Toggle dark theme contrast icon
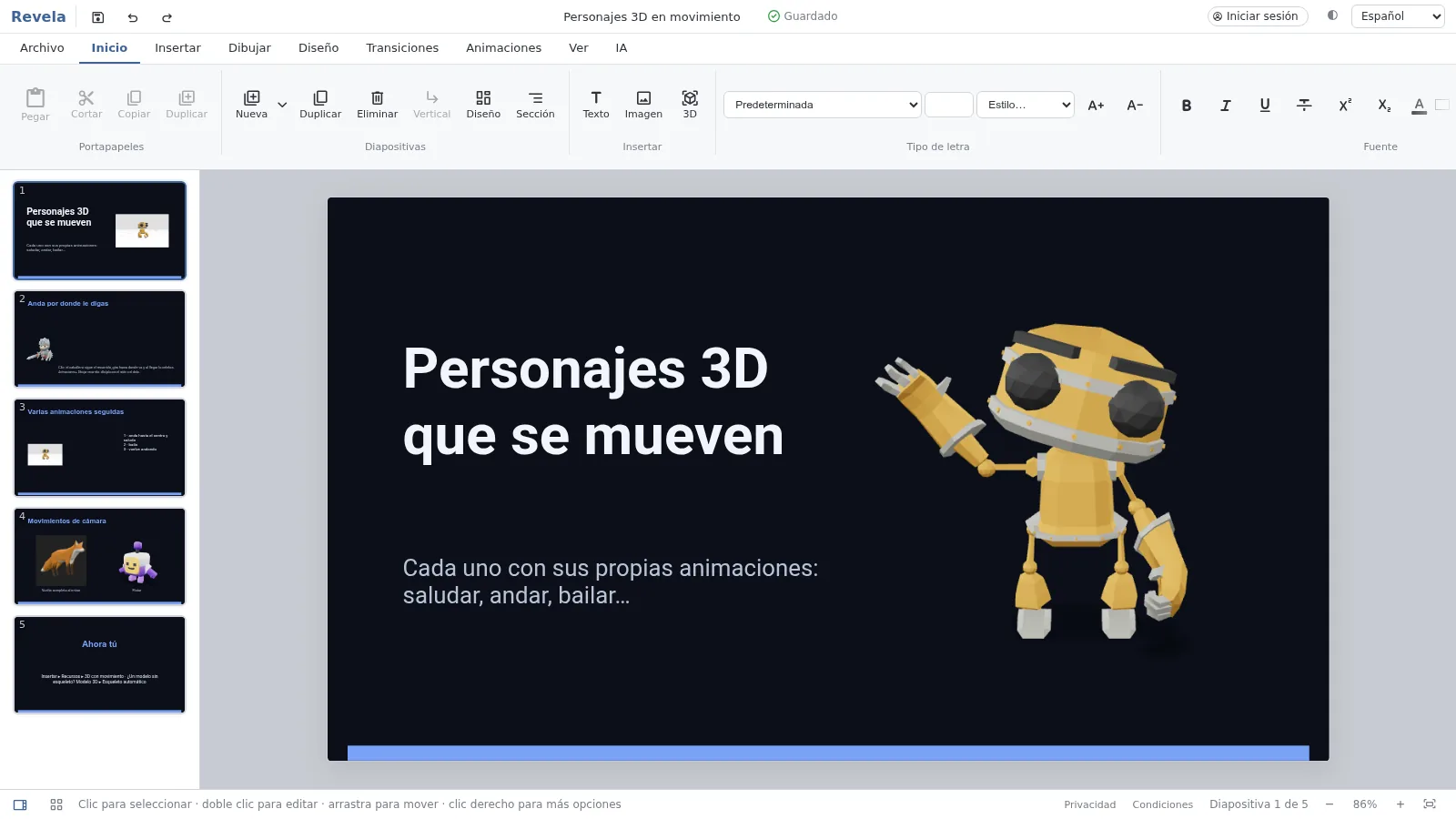Screen dimensions: 1456x819 tap(1332, 15)
